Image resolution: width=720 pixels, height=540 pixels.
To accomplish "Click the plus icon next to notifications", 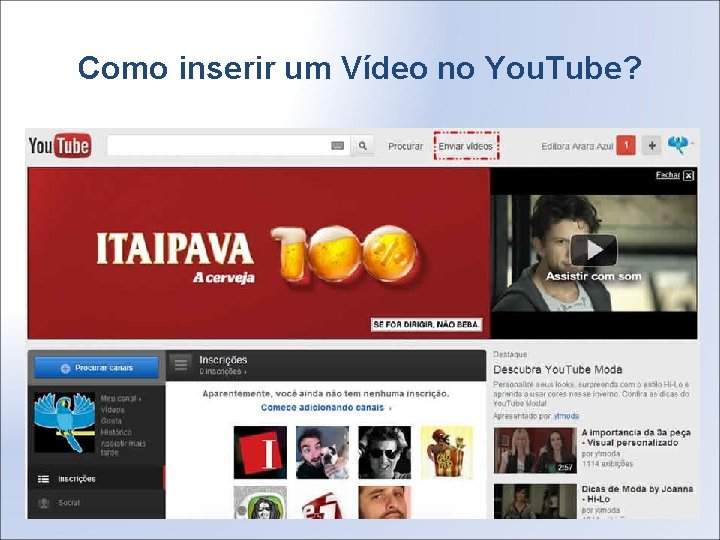I will tap(652, 146).
